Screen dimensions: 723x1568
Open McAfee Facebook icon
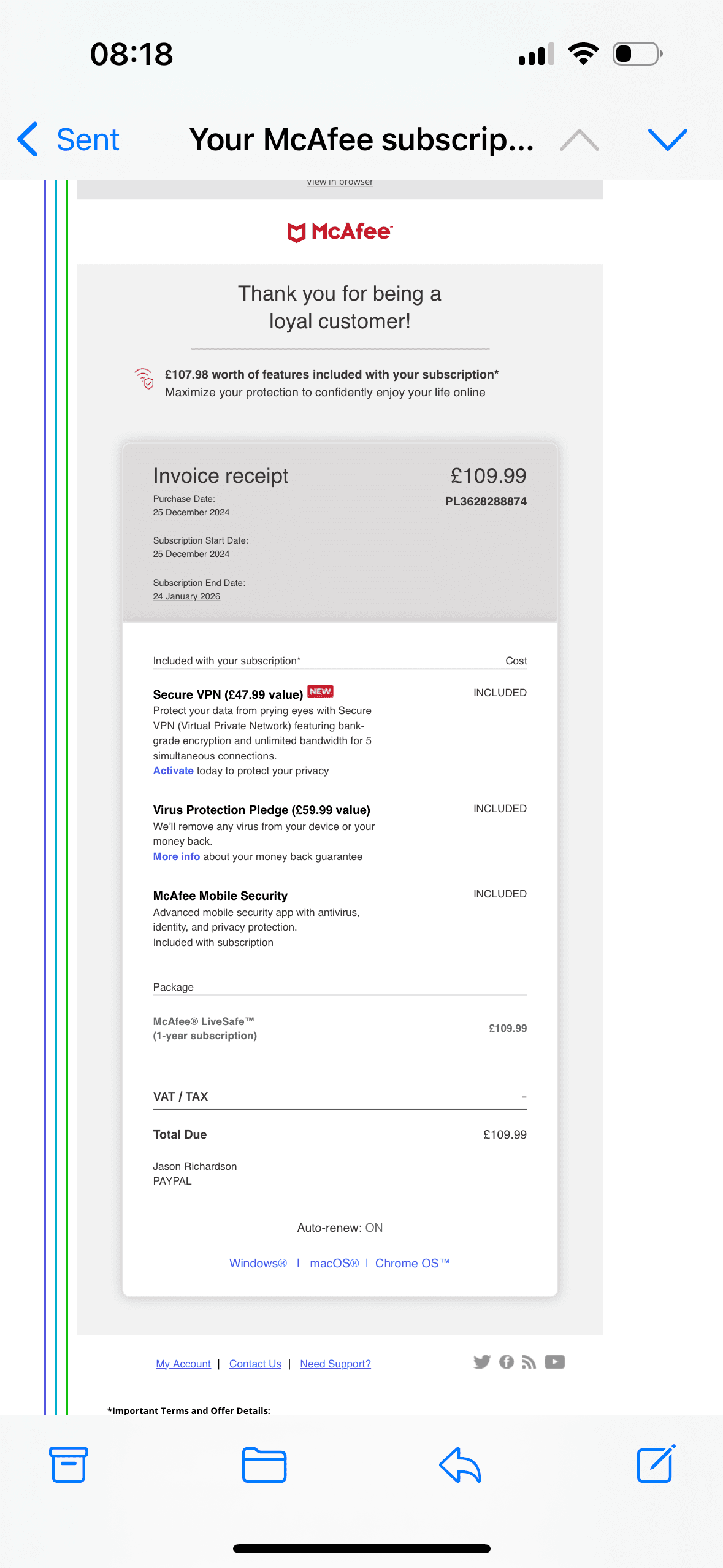[x=506, y=1362]
